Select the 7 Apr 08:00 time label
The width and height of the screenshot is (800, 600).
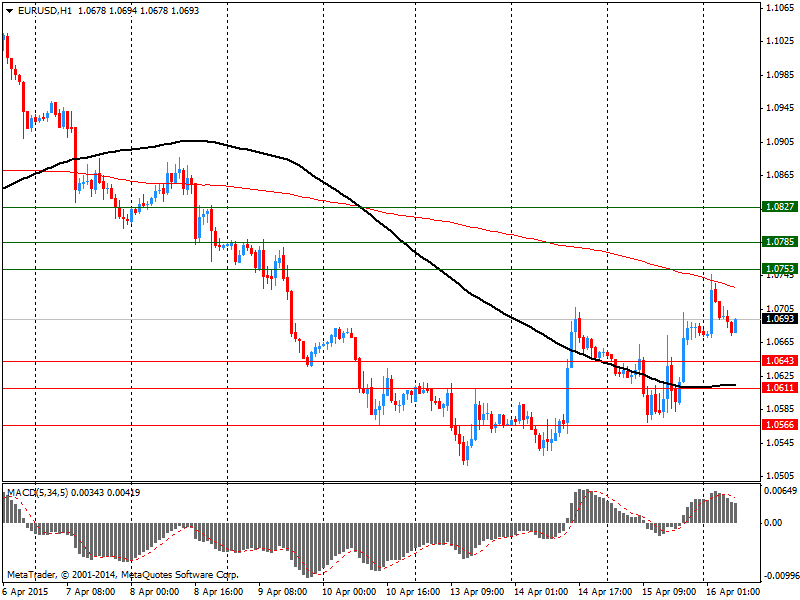tap(91, 592)
